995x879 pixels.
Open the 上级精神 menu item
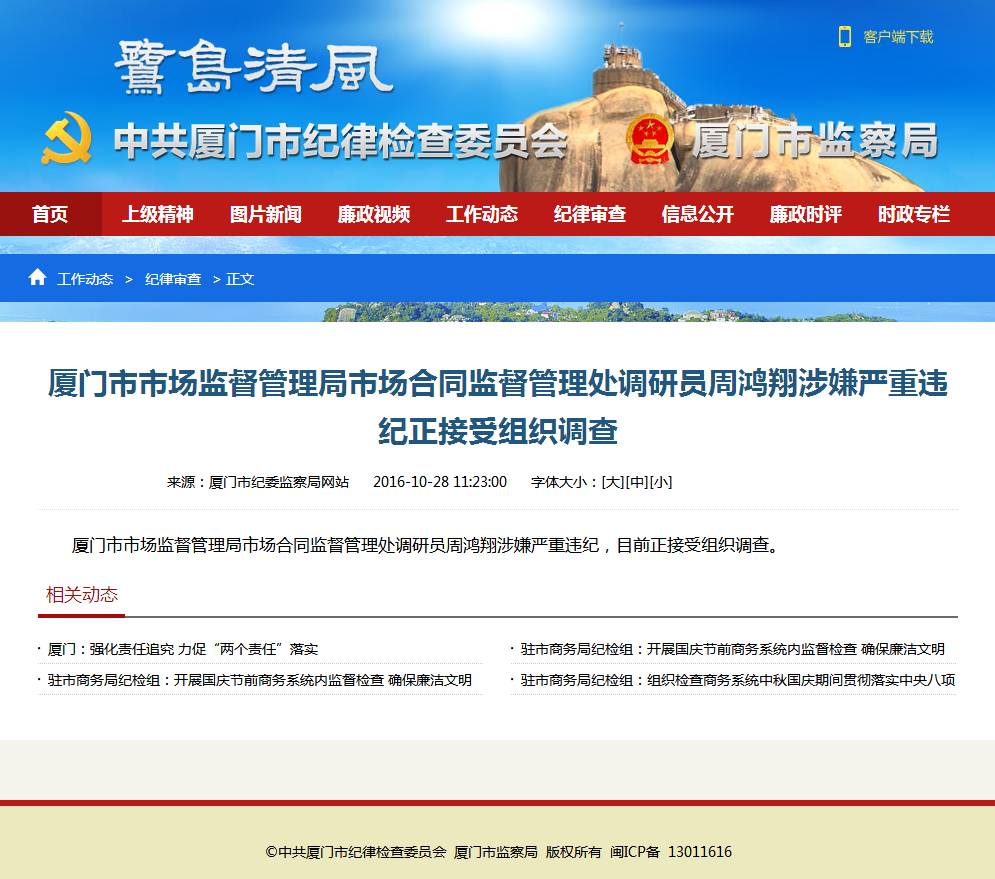(158, 214)
